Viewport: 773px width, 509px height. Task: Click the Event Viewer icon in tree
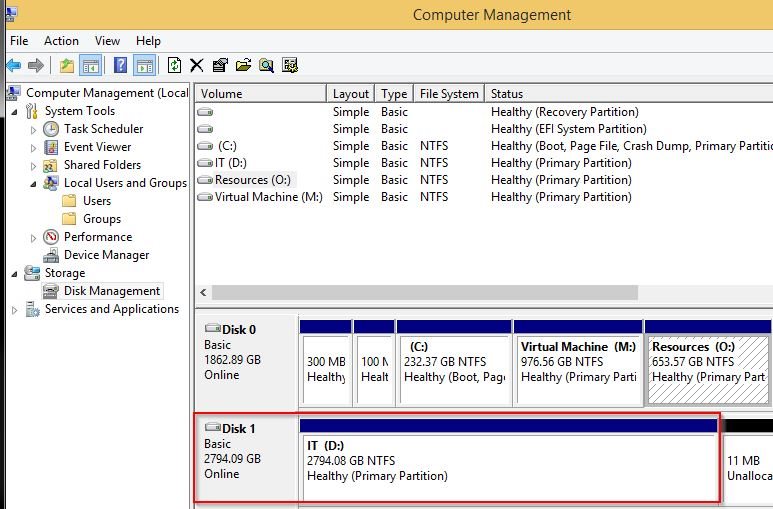tap(51, 147)
